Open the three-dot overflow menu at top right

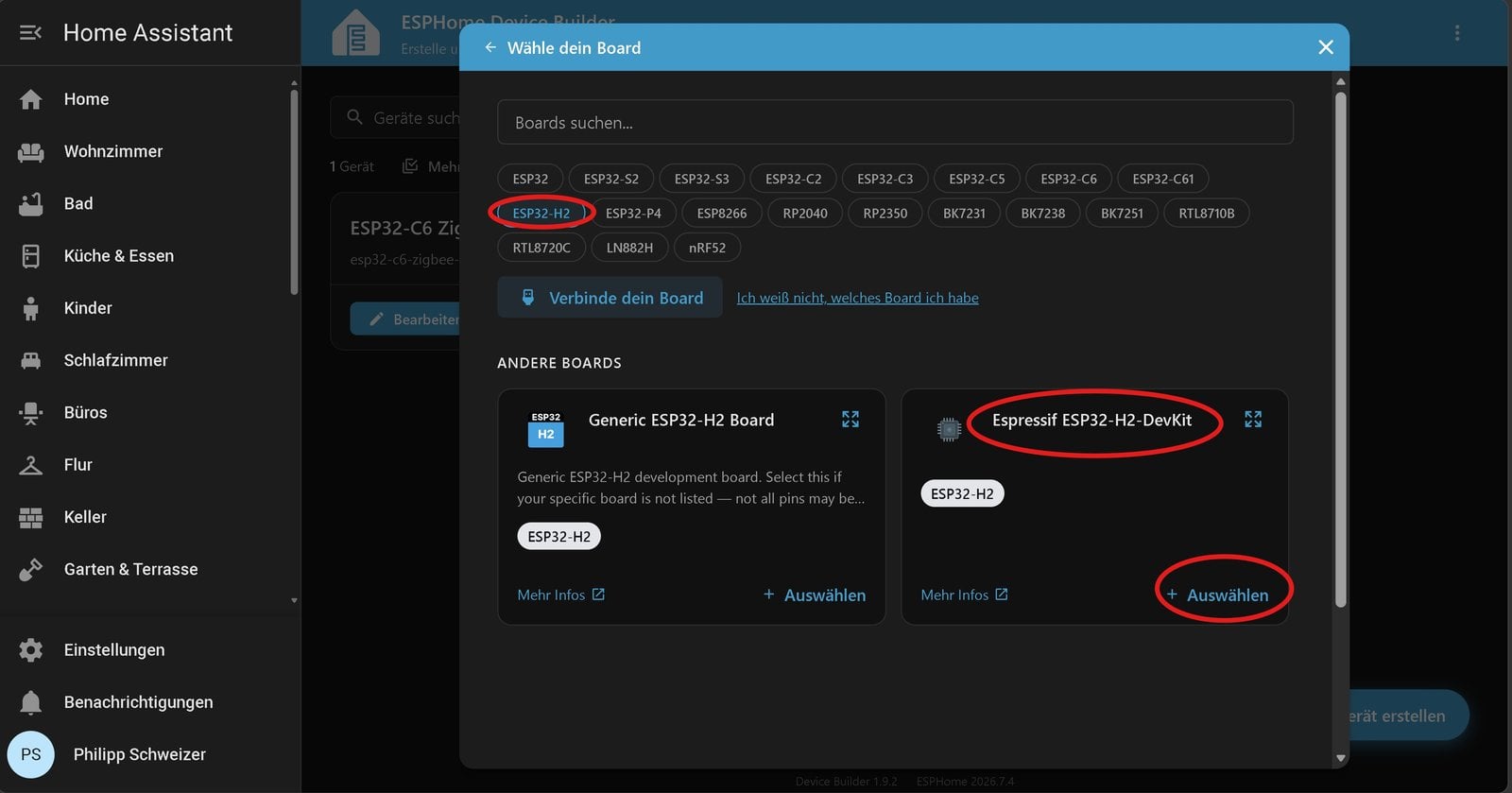point(1457,33)
